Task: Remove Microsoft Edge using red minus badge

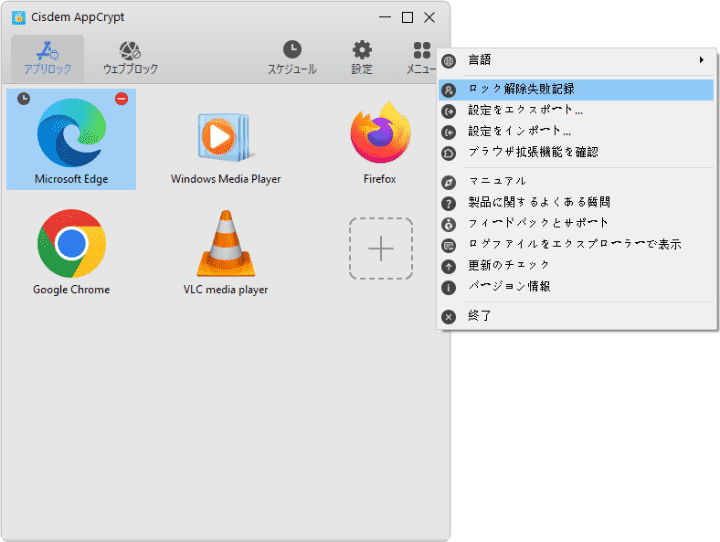Action: [121, 99]
